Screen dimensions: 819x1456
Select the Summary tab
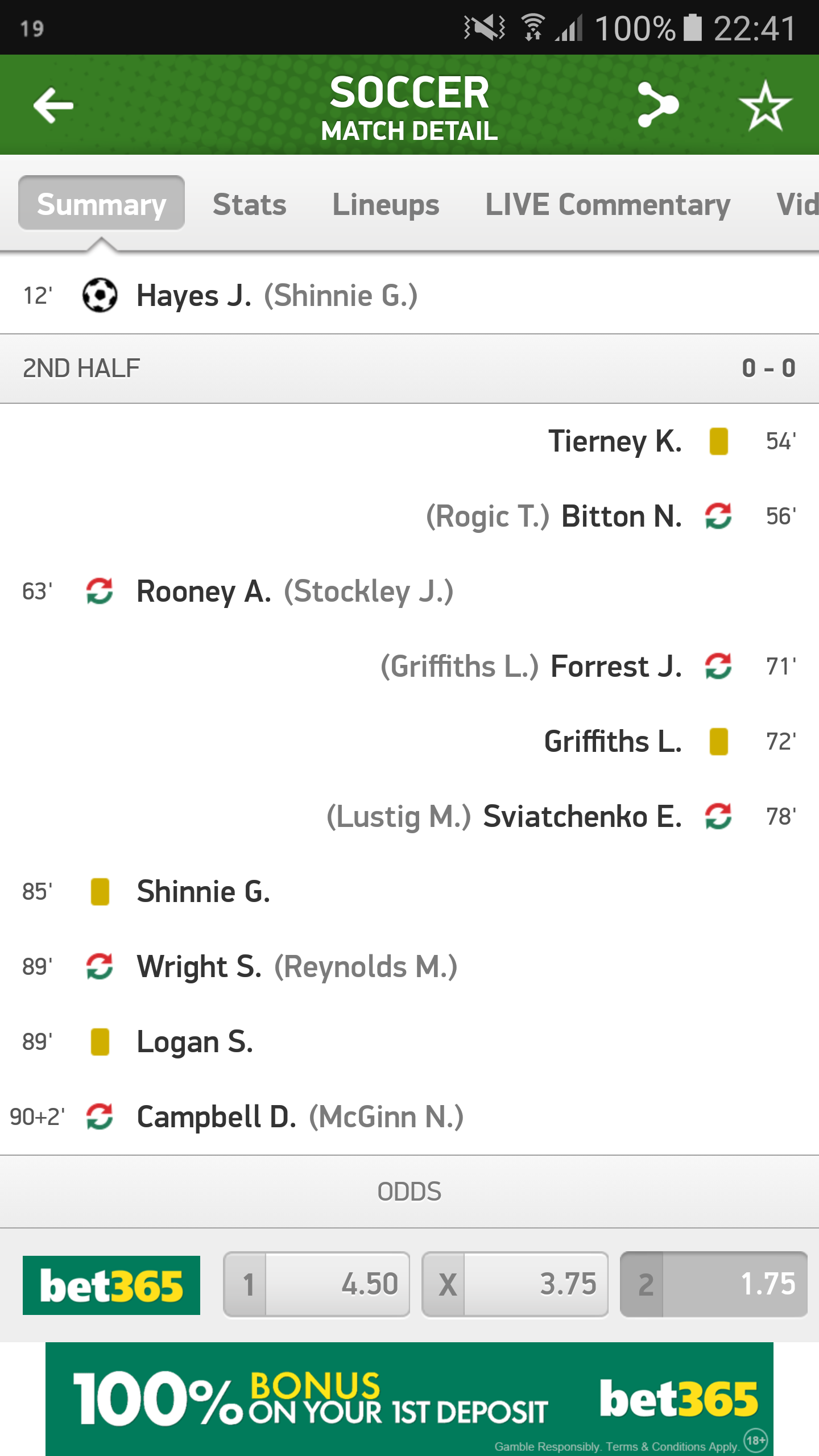[101, 203]
